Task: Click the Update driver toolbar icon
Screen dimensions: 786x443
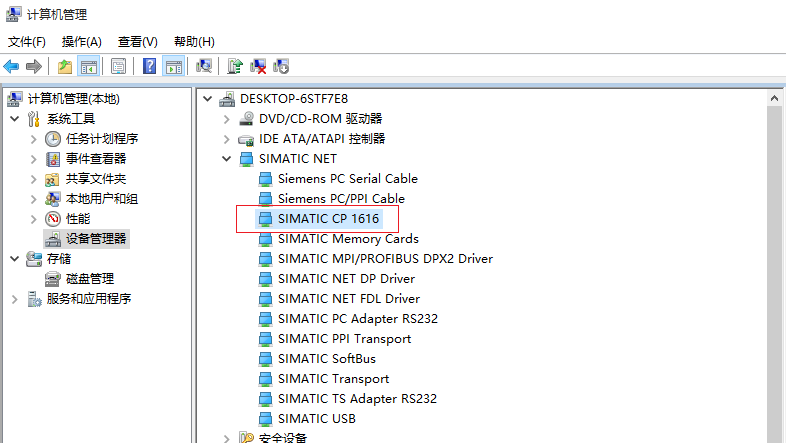Action: coord(235,66)
